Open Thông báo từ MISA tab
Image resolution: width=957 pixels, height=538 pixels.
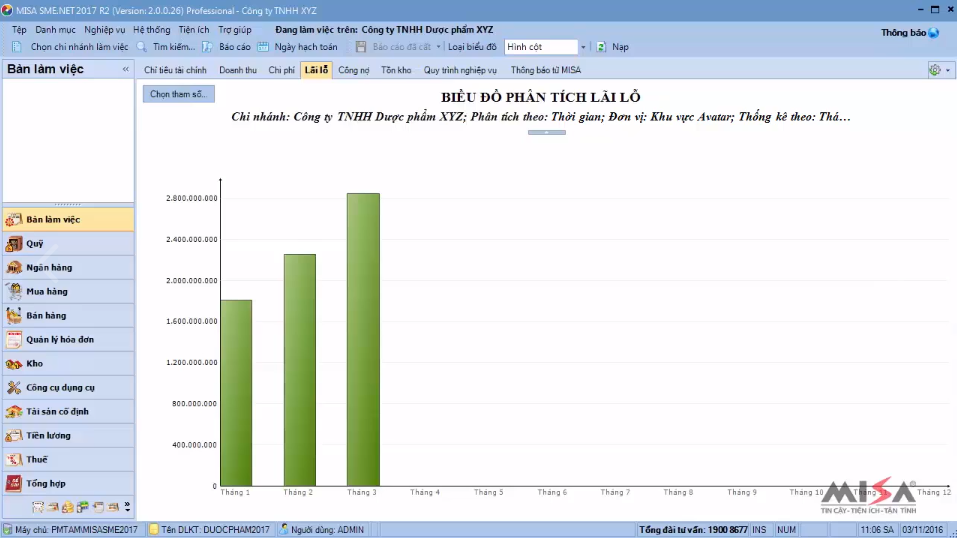(546, 70)
